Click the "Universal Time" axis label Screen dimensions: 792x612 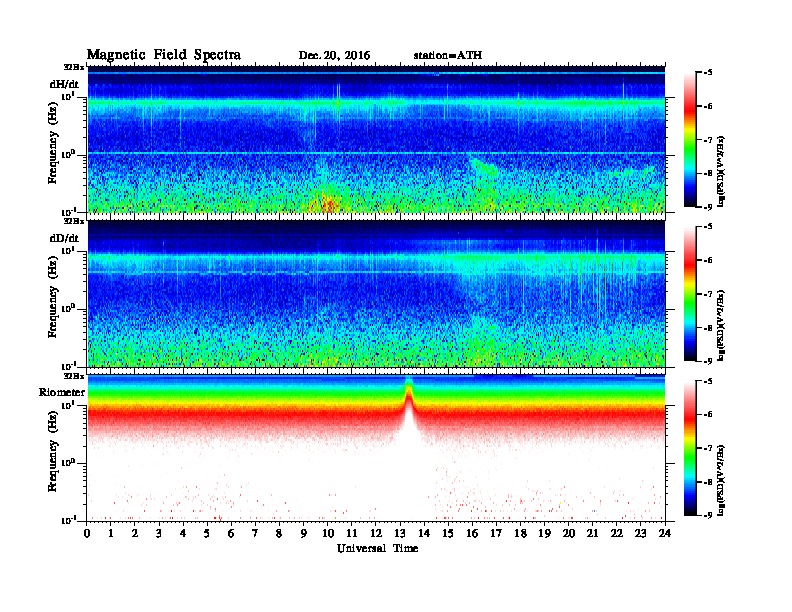pos(377,548)
